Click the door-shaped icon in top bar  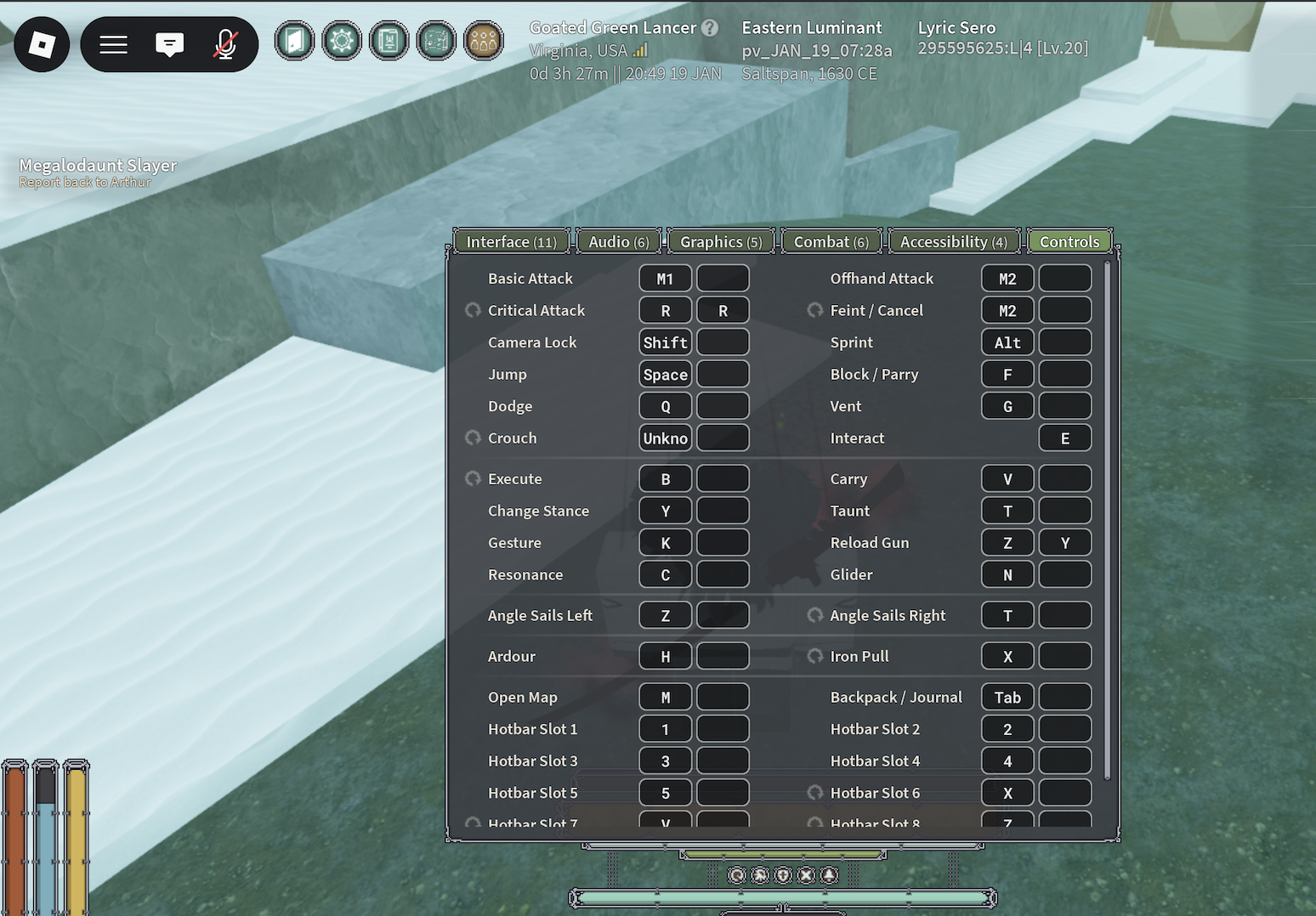294,41
